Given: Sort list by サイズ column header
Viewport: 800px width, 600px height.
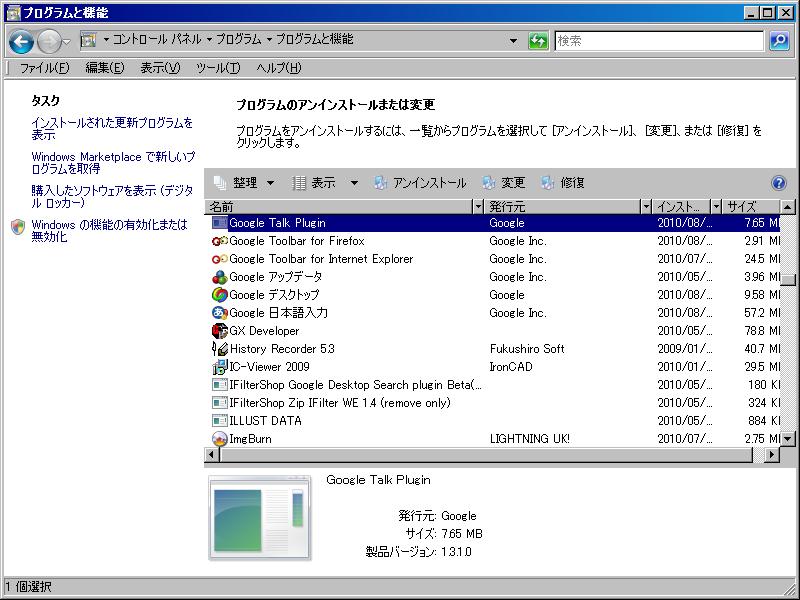Looking at the screenshot, I should (753, 207).
